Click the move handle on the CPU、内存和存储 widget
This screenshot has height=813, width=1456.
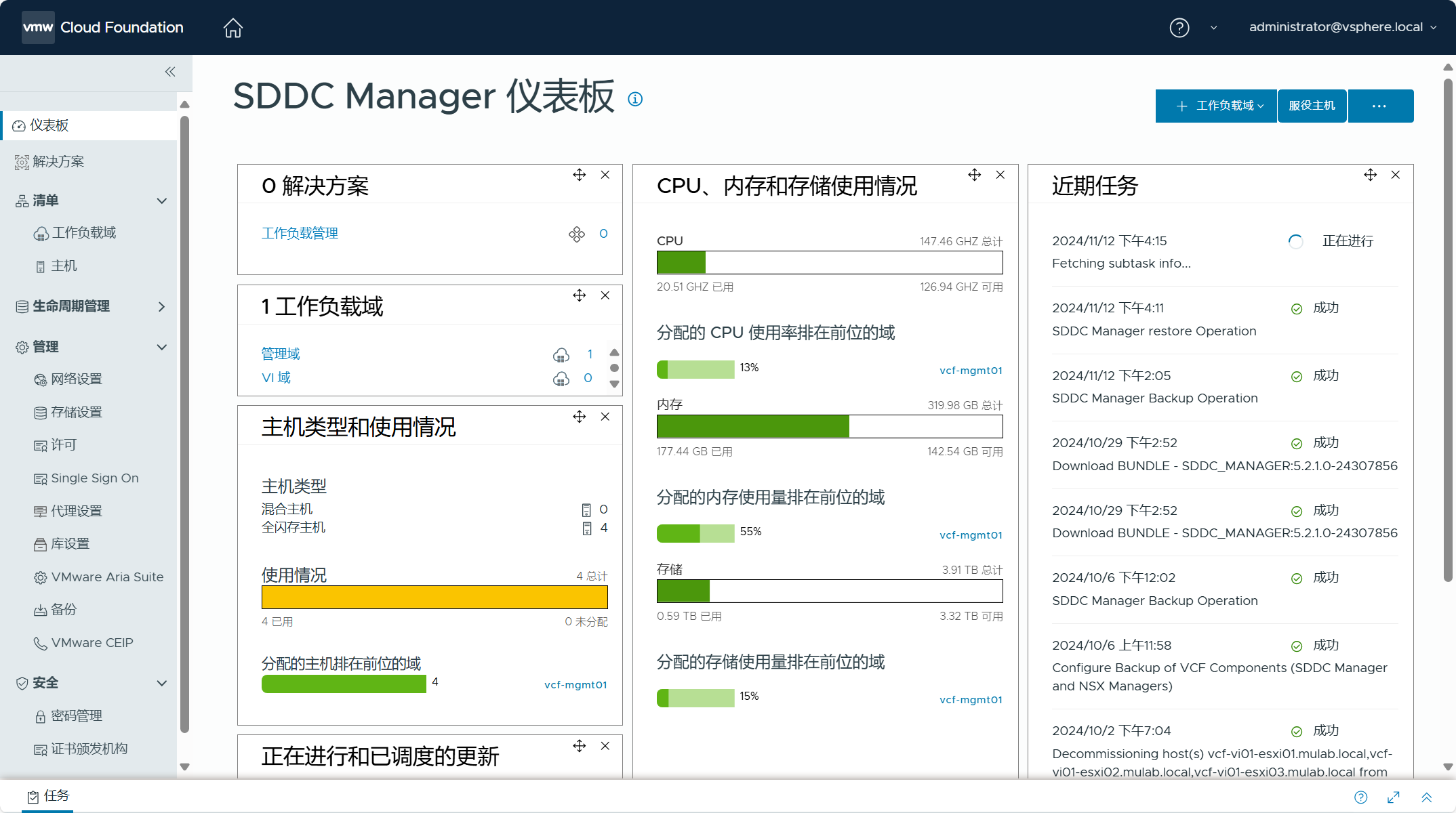coord(974,175)
